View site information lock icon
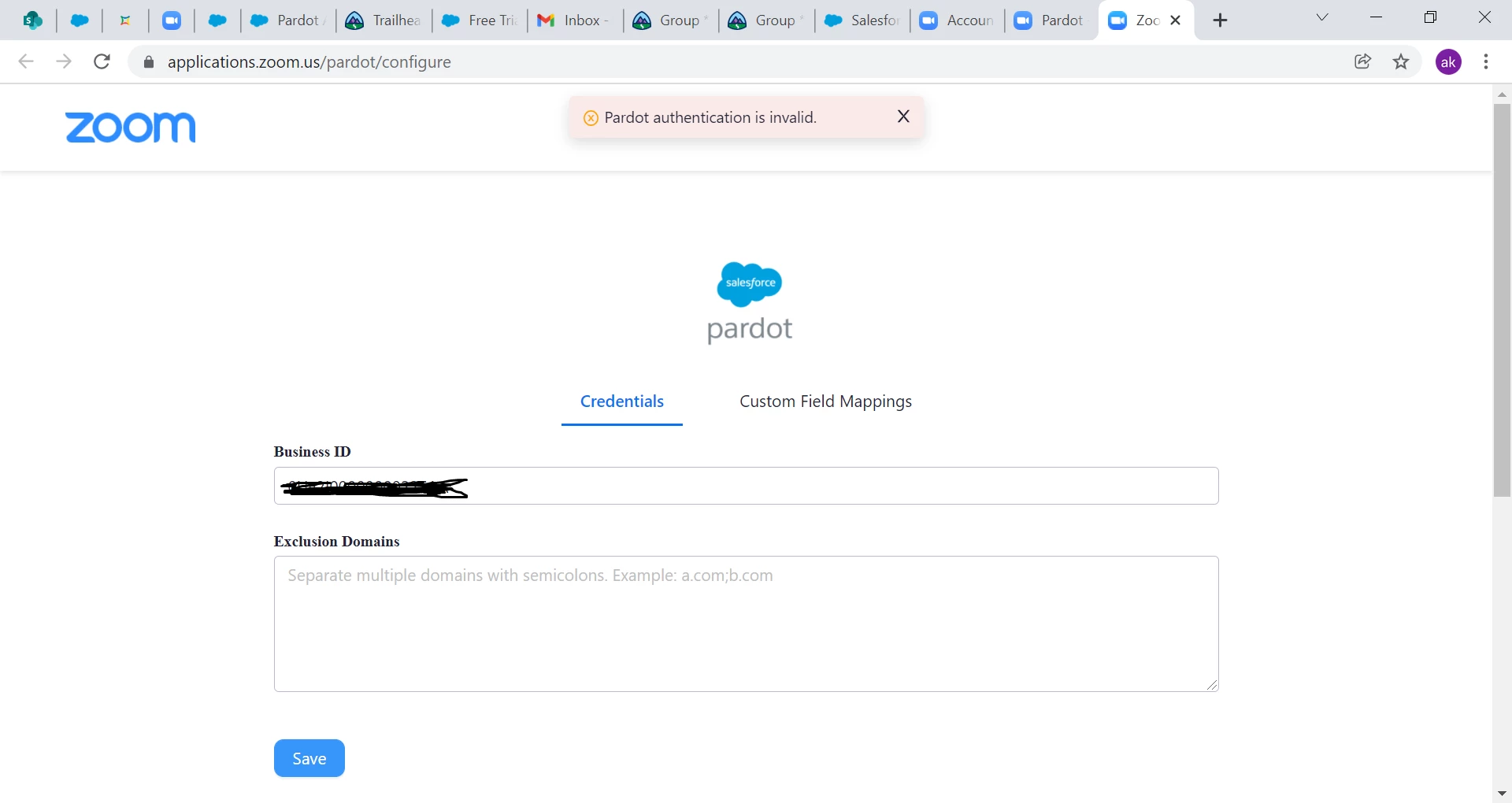Screen dimensions: 1512x803 coord(148,61)
